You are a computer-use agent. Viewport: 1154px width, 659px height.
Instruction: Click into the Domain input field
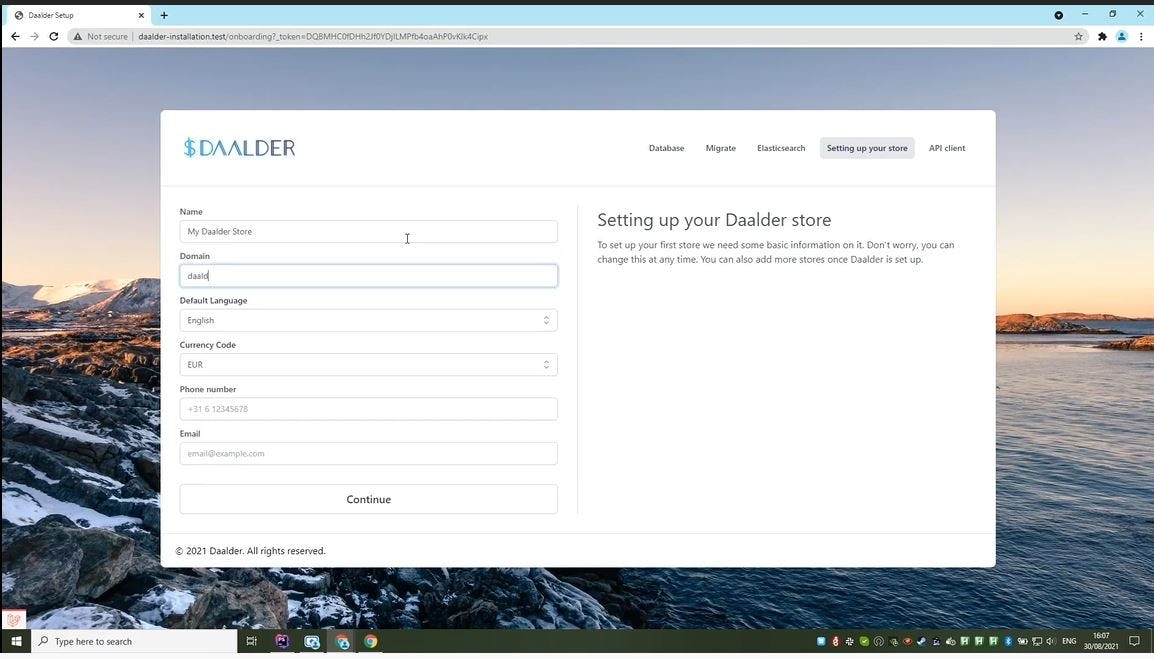pos(368,276)
